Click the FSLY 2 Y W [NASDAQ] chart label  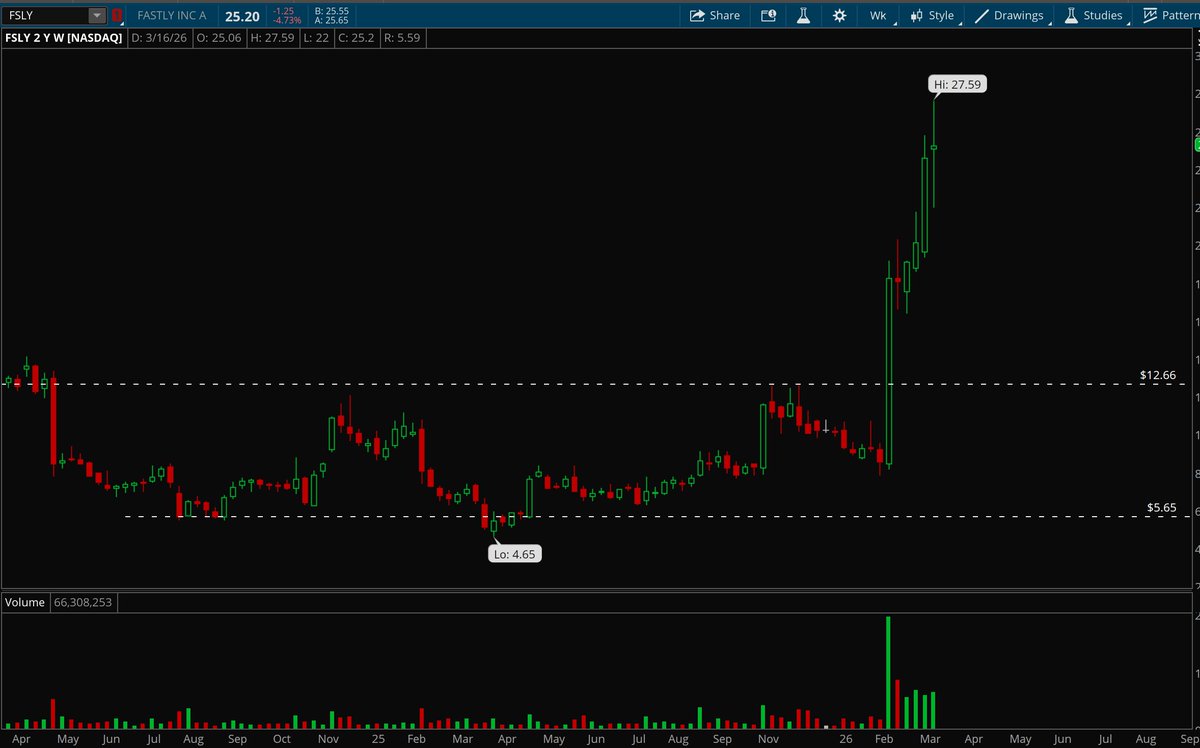(x=64, y=38)
